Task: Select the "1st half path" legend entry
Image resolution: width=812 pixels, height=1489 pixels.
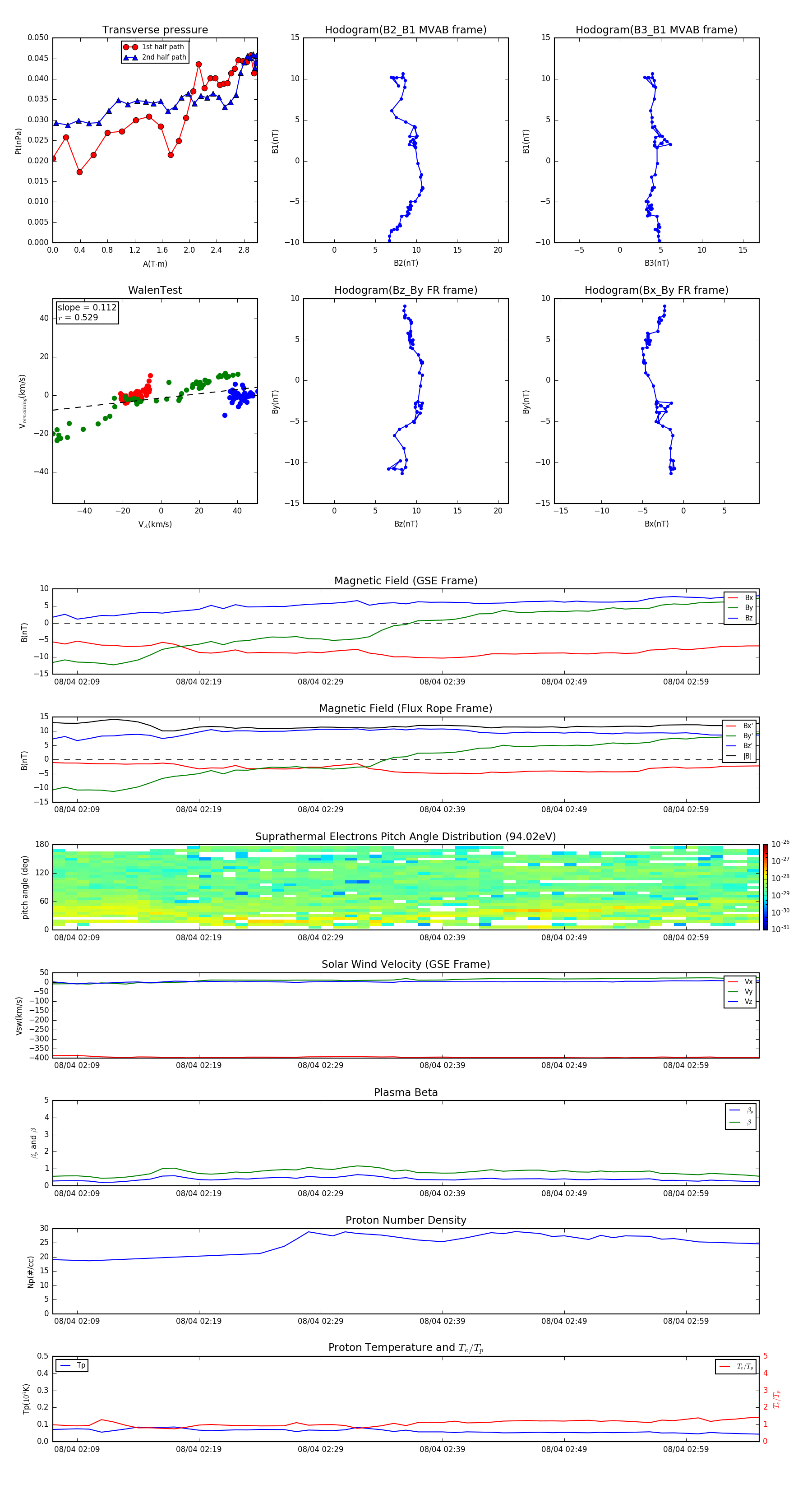Action: click(154, 47)
